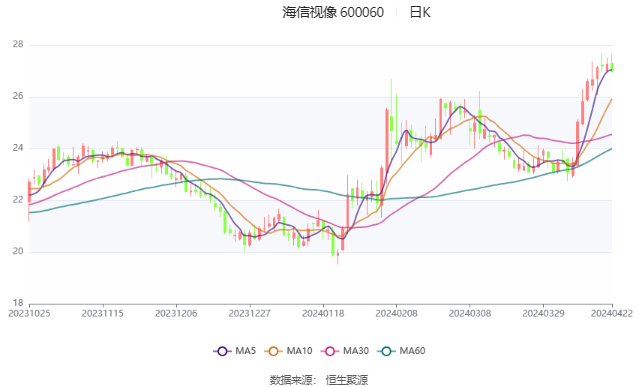Click the x-axis date 20240208
This screenshot has width=637, height=387.
pos(396,313)
